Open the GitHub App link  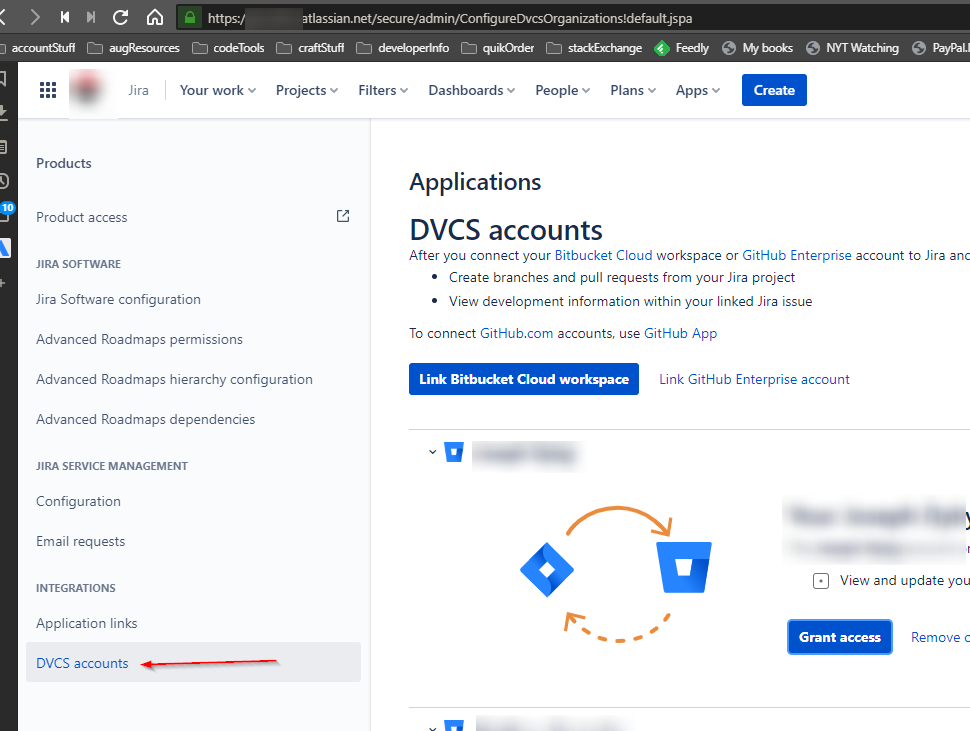[680, 333]
